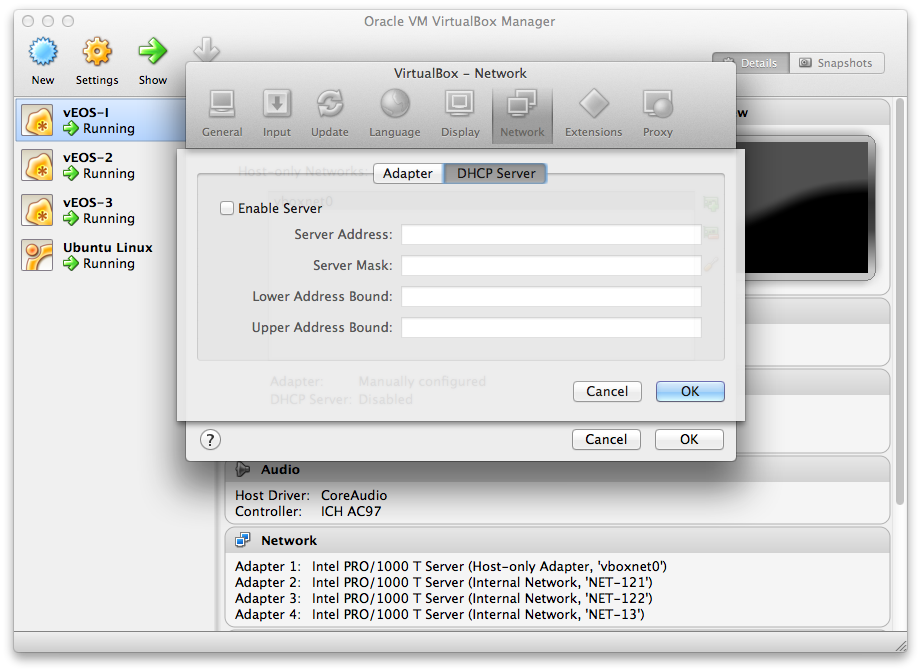Click the Discard down-arrow toolbar icon
This screenshot has width=921, height=672.
coord(207,51)
